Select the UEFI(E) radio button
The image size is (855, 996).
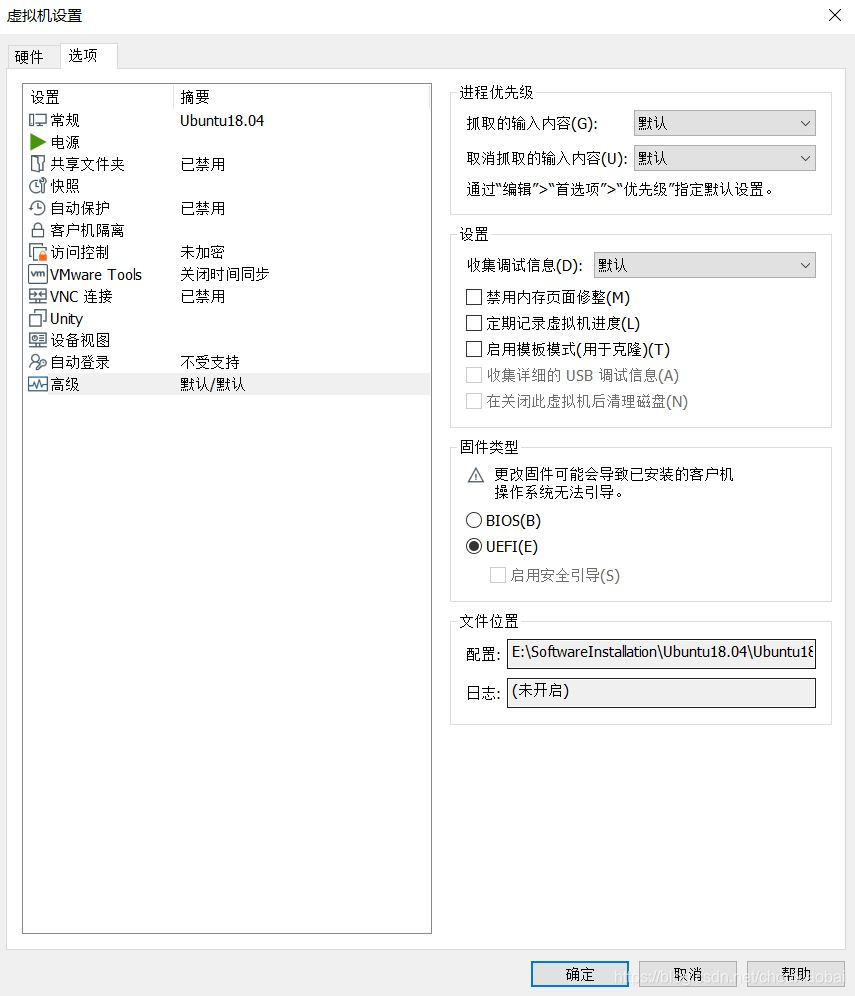474,546
